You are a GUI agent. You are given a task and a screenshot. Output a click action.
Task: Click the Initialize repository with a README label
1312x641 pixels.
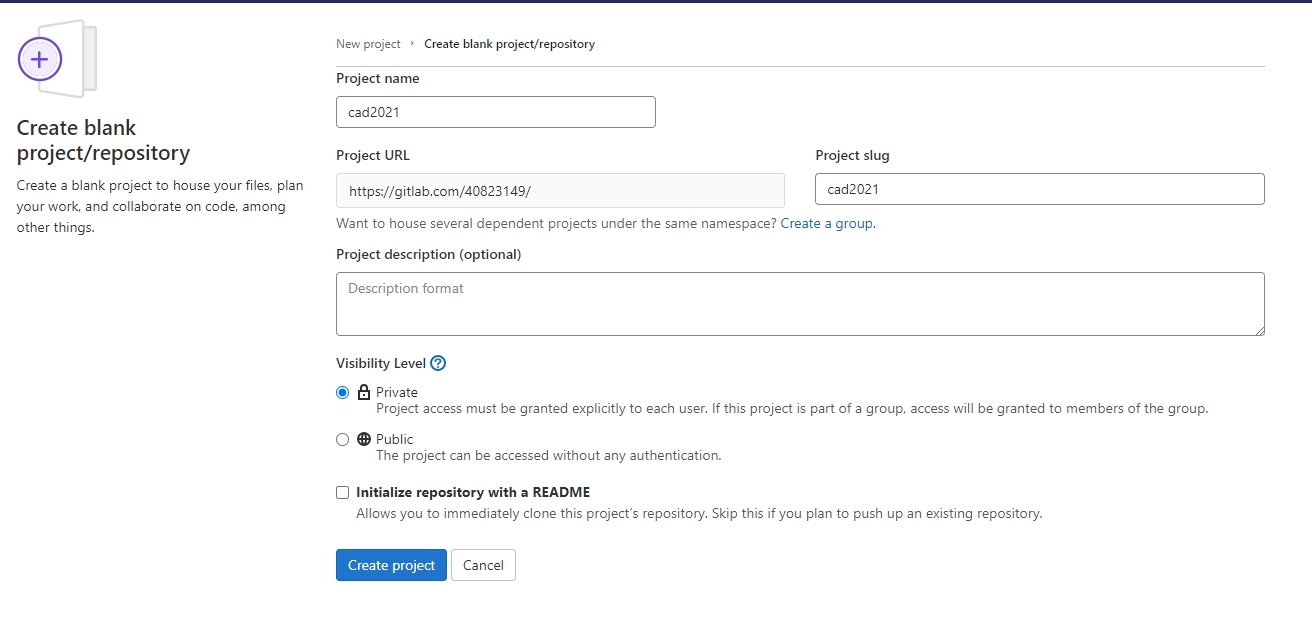[x=473, y=492]
